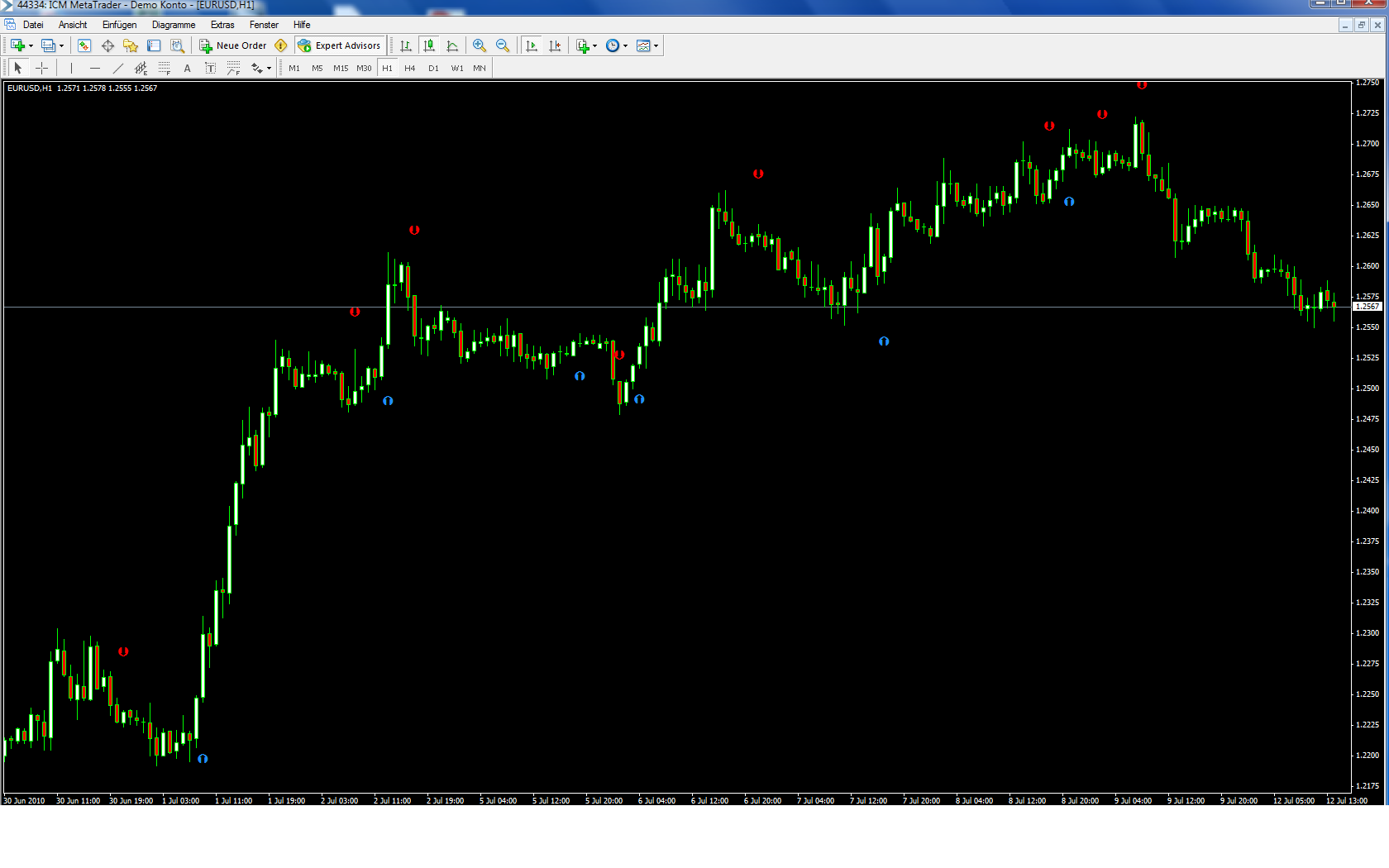Select the Fibonacci retracement tool
Viewport: 1389px width, 868px height.
(164, 68)
